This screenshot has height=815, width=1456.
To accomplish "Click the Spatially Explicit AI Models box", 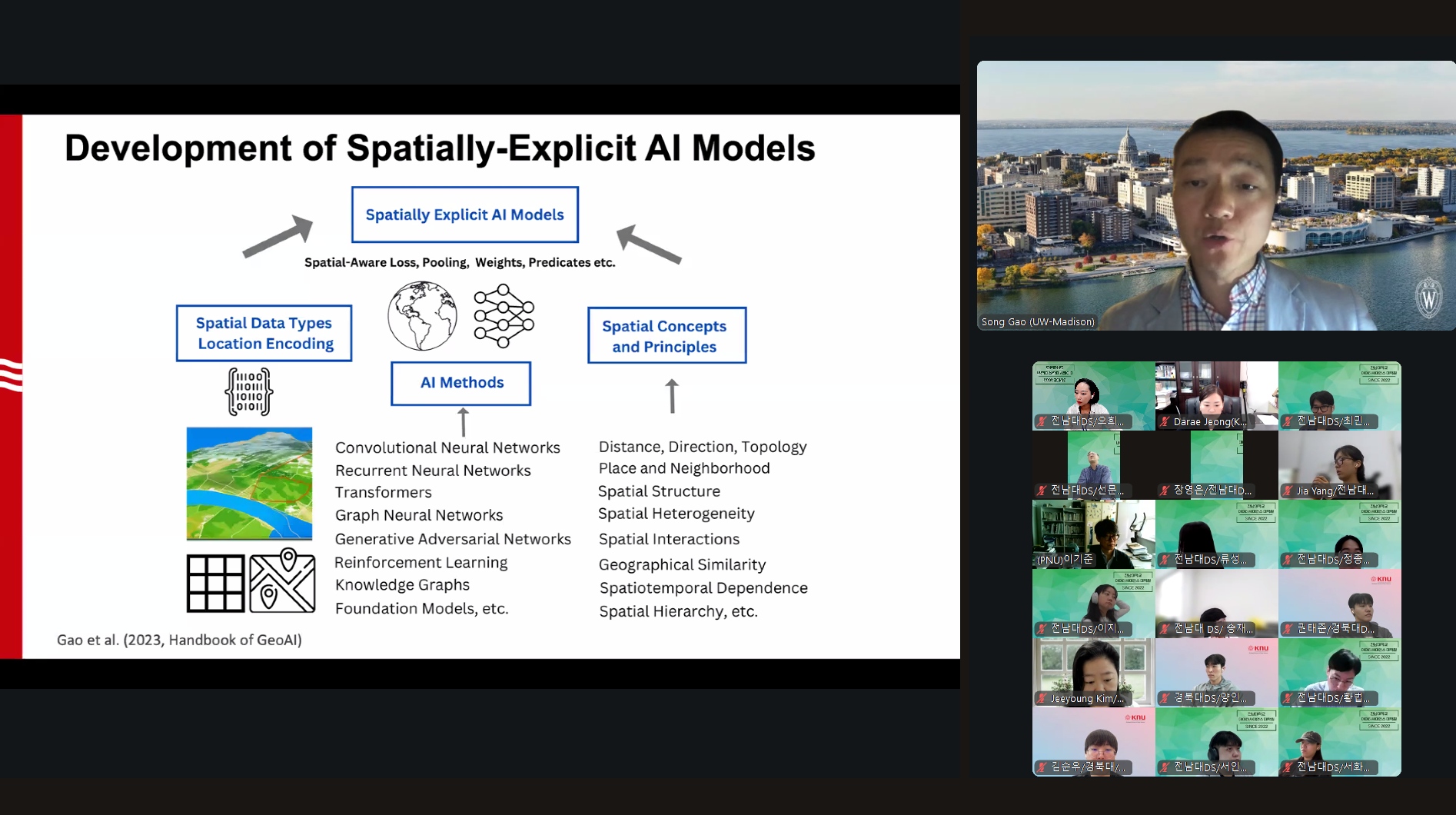I will (464, 215).
